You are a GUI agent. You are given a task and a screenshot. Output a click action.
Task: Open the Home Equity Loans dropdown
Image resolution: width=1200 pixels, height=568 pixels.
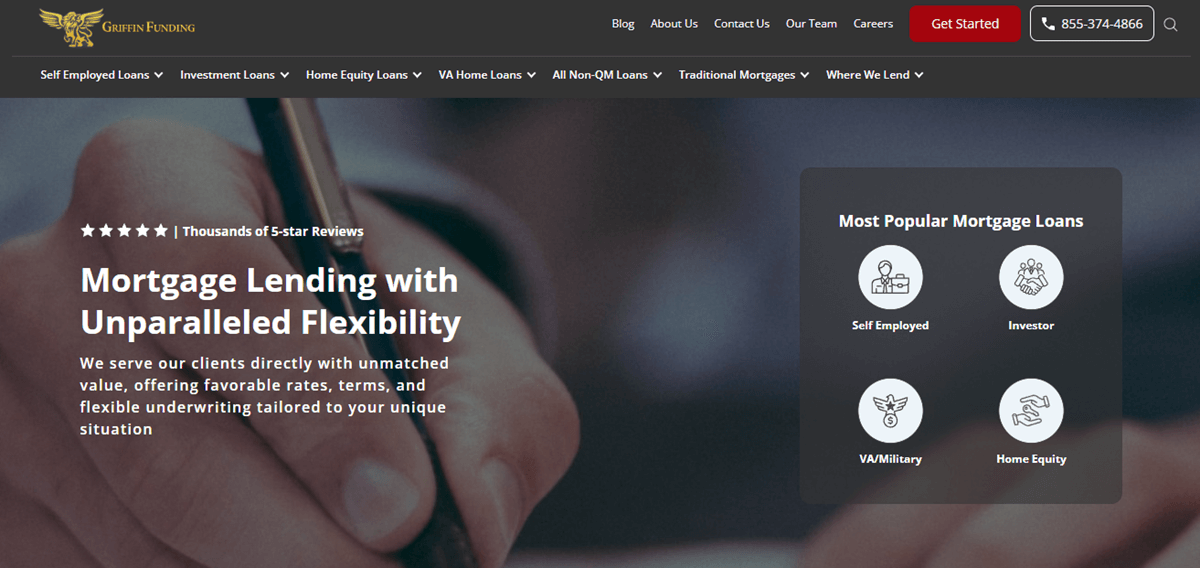click(364, 75)
